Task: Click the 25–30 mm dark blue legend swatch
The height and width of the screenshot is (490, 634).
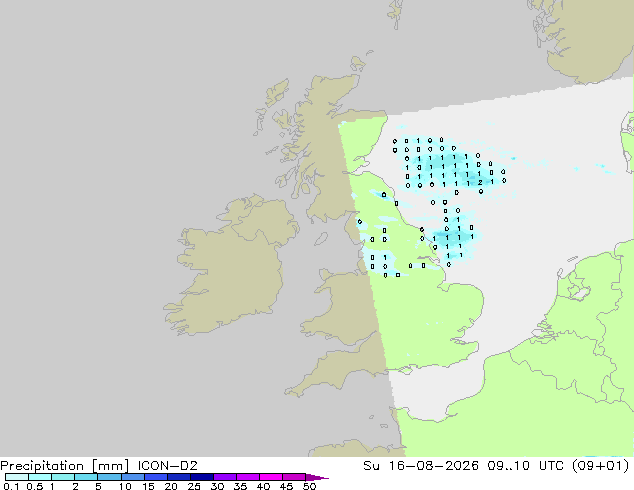Action: click(x=201, y=477)
